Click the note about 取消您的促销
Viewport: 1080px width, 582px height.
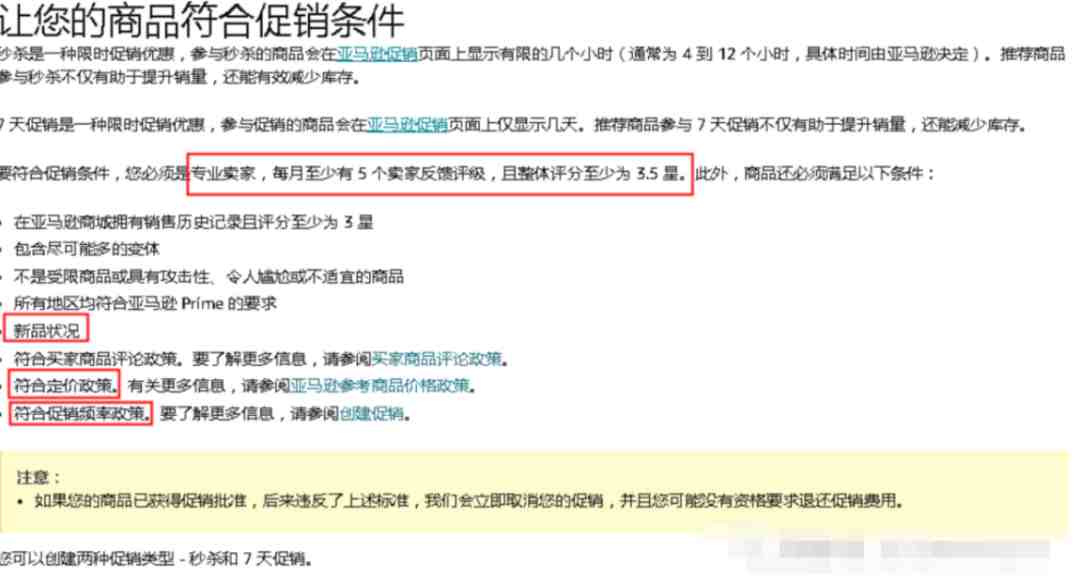(469, 501)
